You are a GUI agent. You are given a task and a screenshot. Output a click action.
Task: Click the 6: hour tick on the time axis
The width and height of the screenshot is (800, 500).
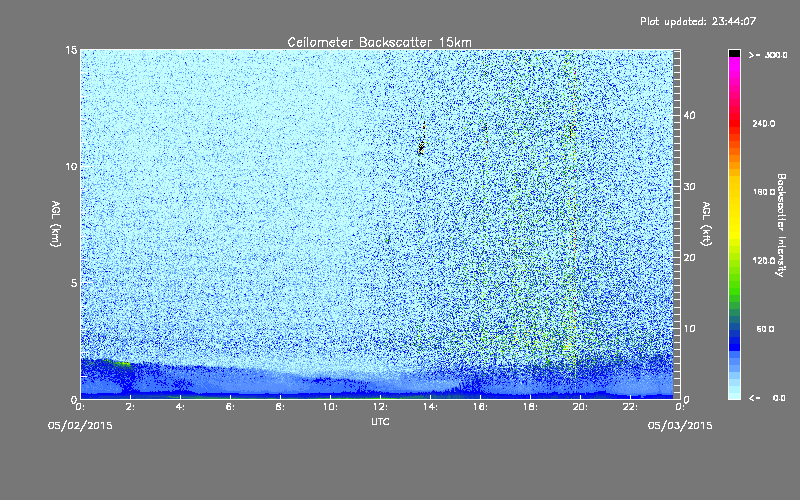click(230, 407)
